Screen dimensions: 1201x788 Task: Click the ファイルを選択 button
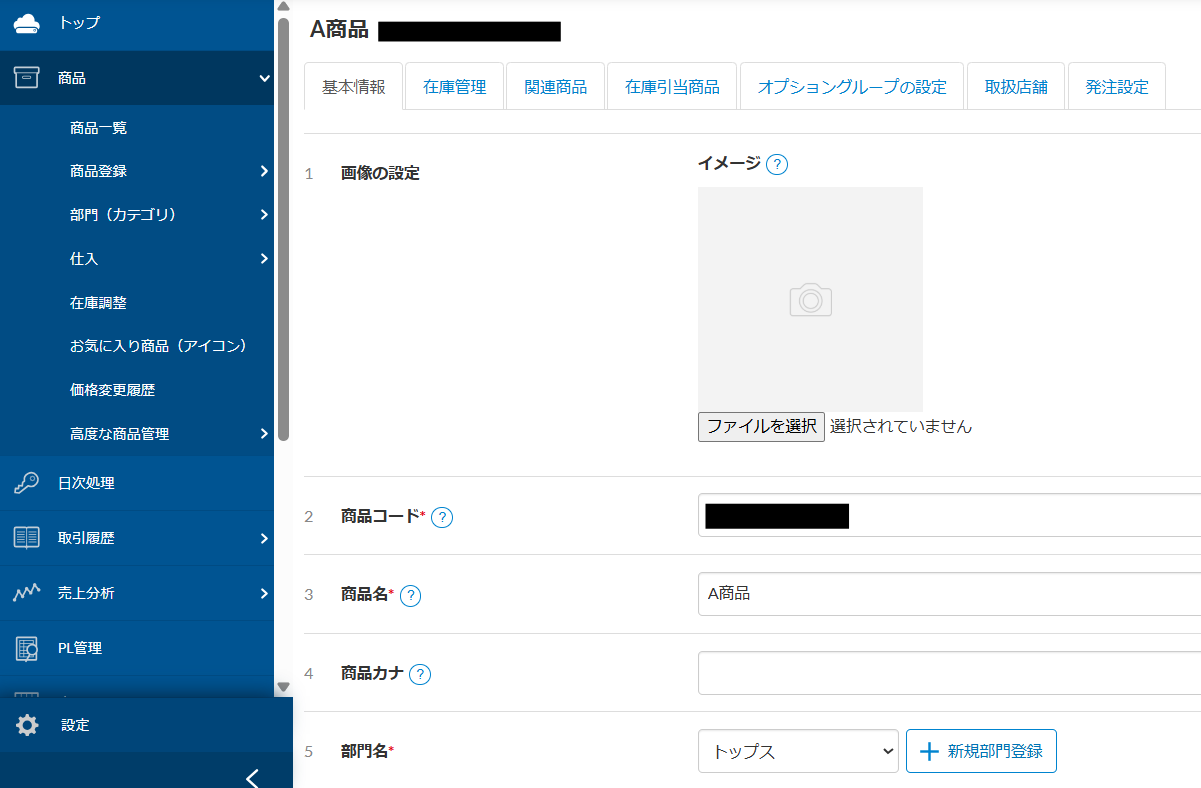pos(761,426)
